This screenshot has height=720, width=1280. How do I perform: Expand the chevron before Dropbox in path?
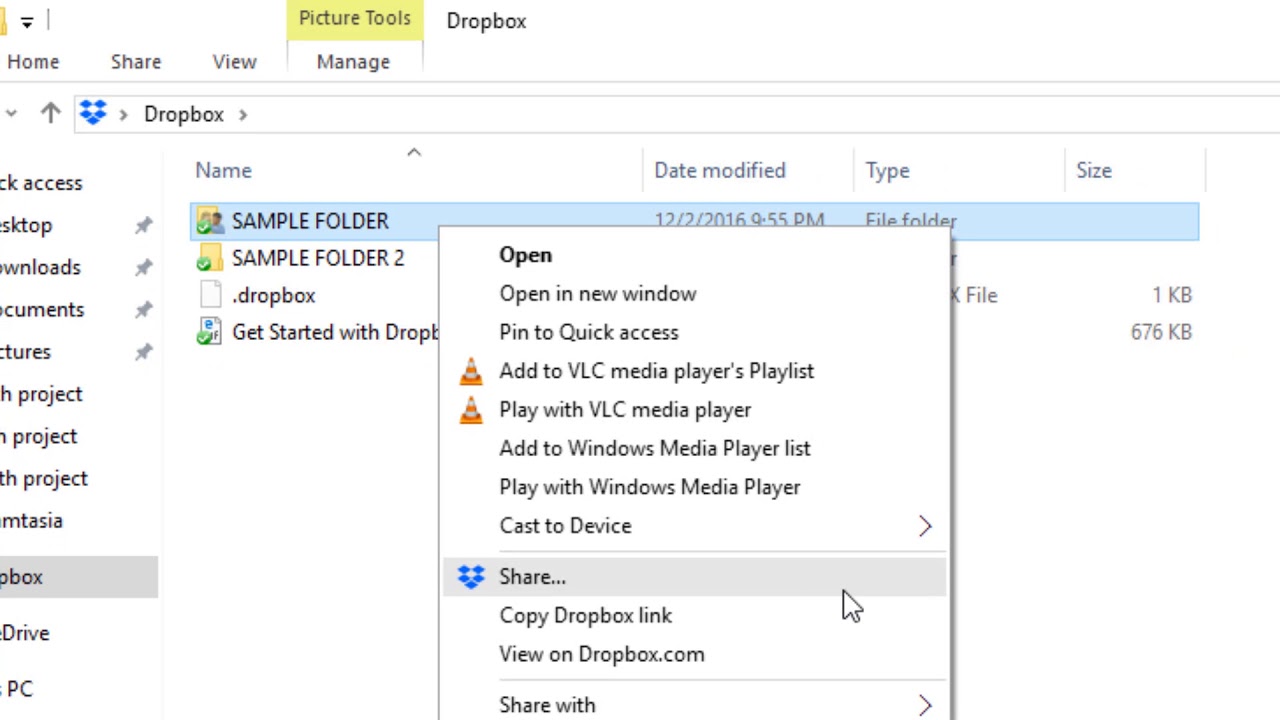pos(123,114)
